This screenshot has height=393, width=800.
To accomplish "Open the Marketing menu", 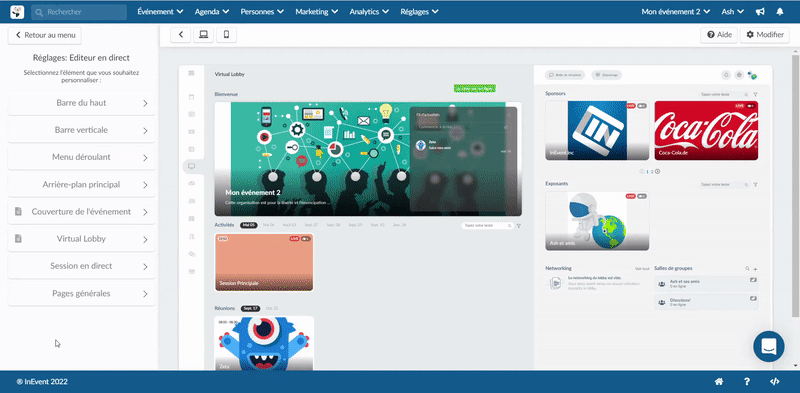I will coord(316,11).
